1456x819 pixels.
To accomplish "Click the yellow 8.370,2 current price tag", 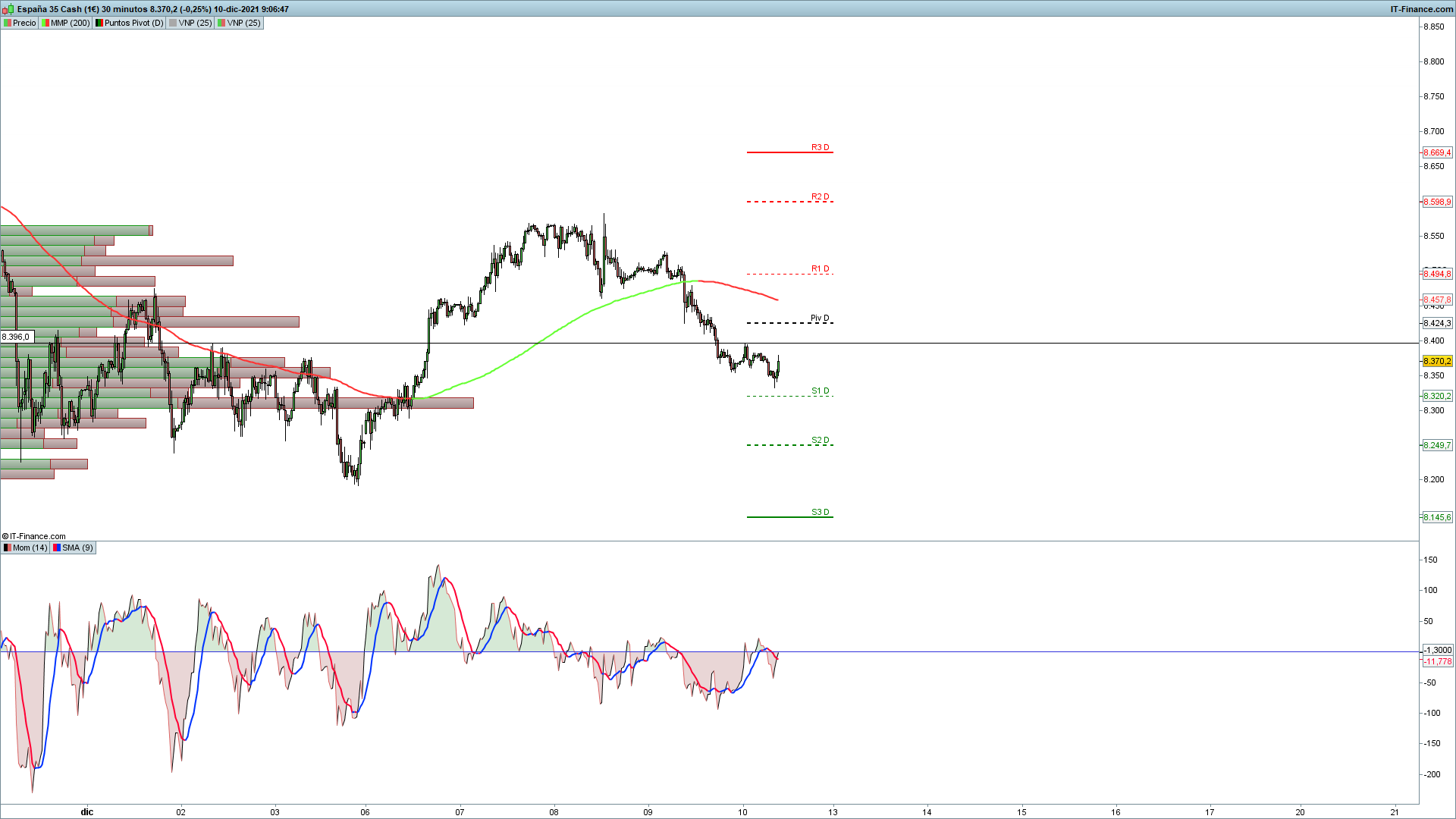I will point(1437,361).
